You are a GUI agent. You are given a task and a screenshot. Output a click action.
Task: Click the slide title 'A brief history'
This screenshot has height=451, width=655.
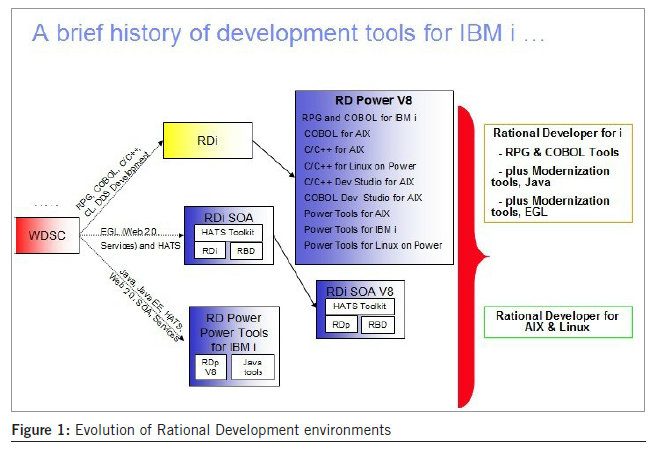(x=288, y=33)
